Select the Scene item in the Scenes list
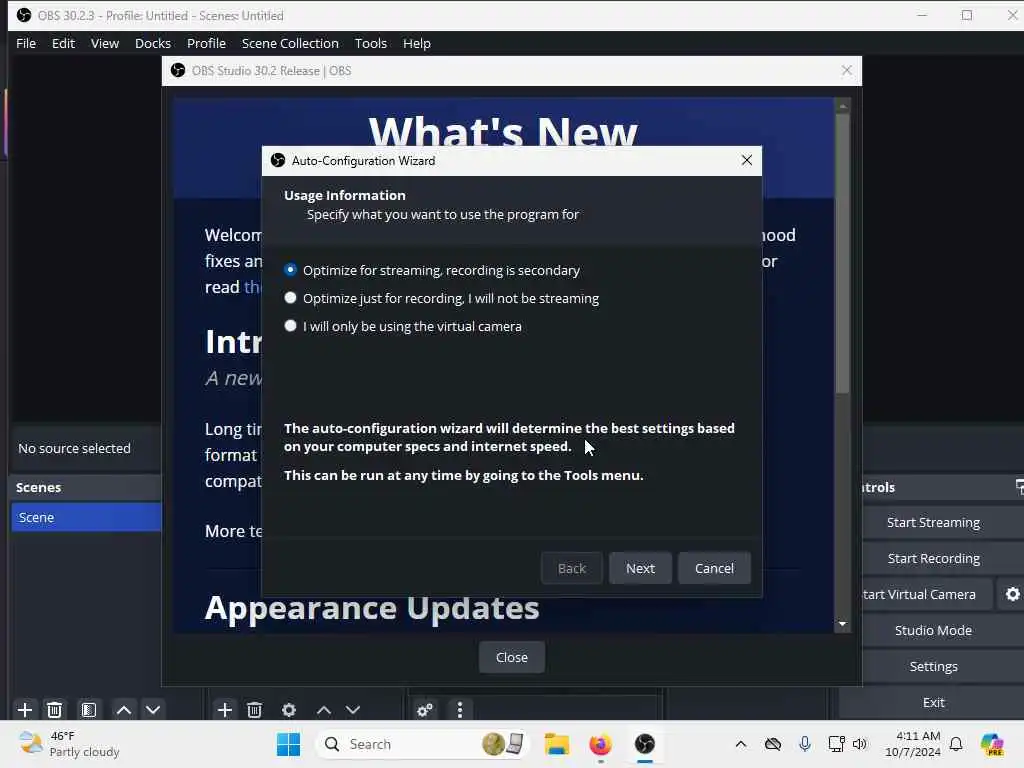Viewport: 1024px width, 768px height. coord(86,517)
